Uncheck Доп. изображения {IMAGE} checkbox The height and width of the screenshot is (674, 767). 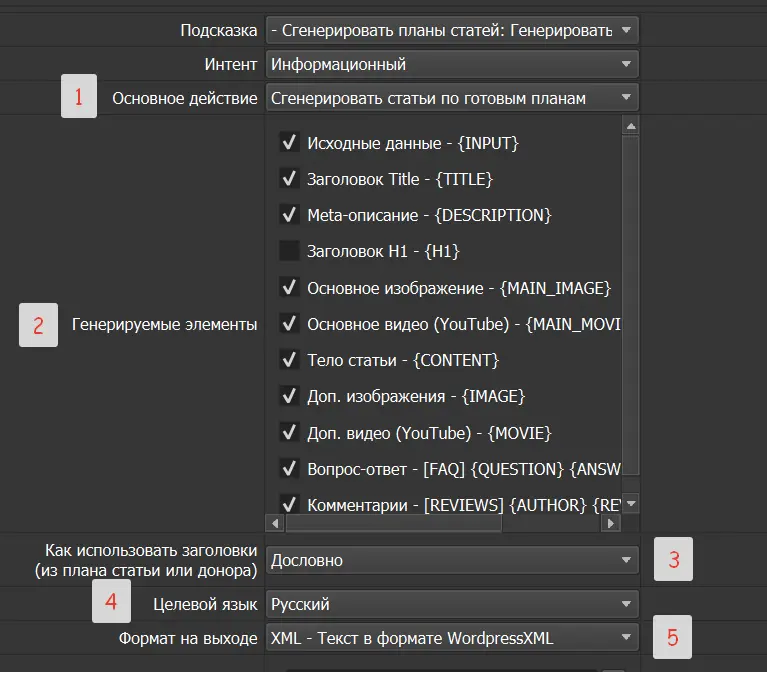click(x=289, y=396)
